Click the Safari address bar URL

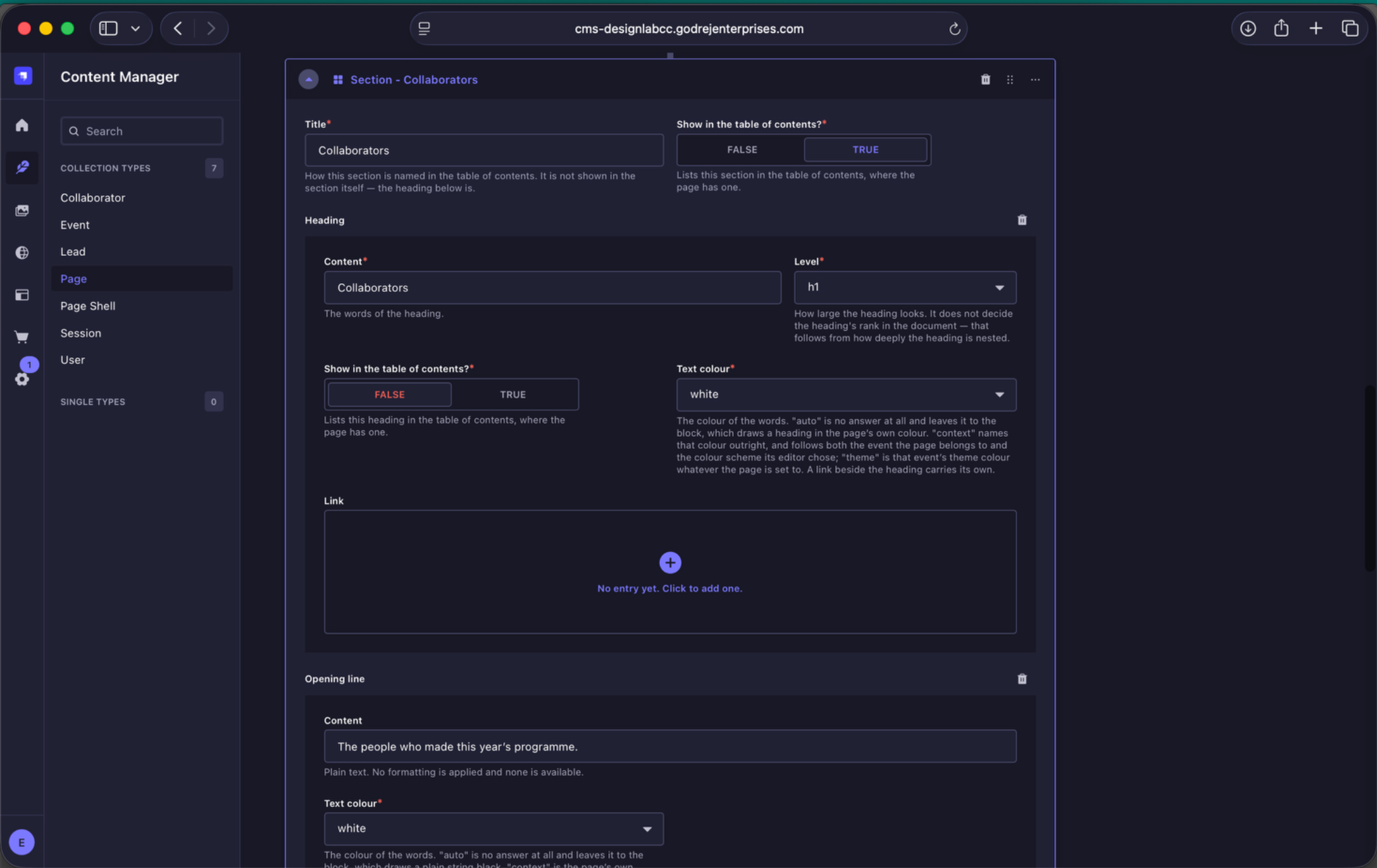689,29
